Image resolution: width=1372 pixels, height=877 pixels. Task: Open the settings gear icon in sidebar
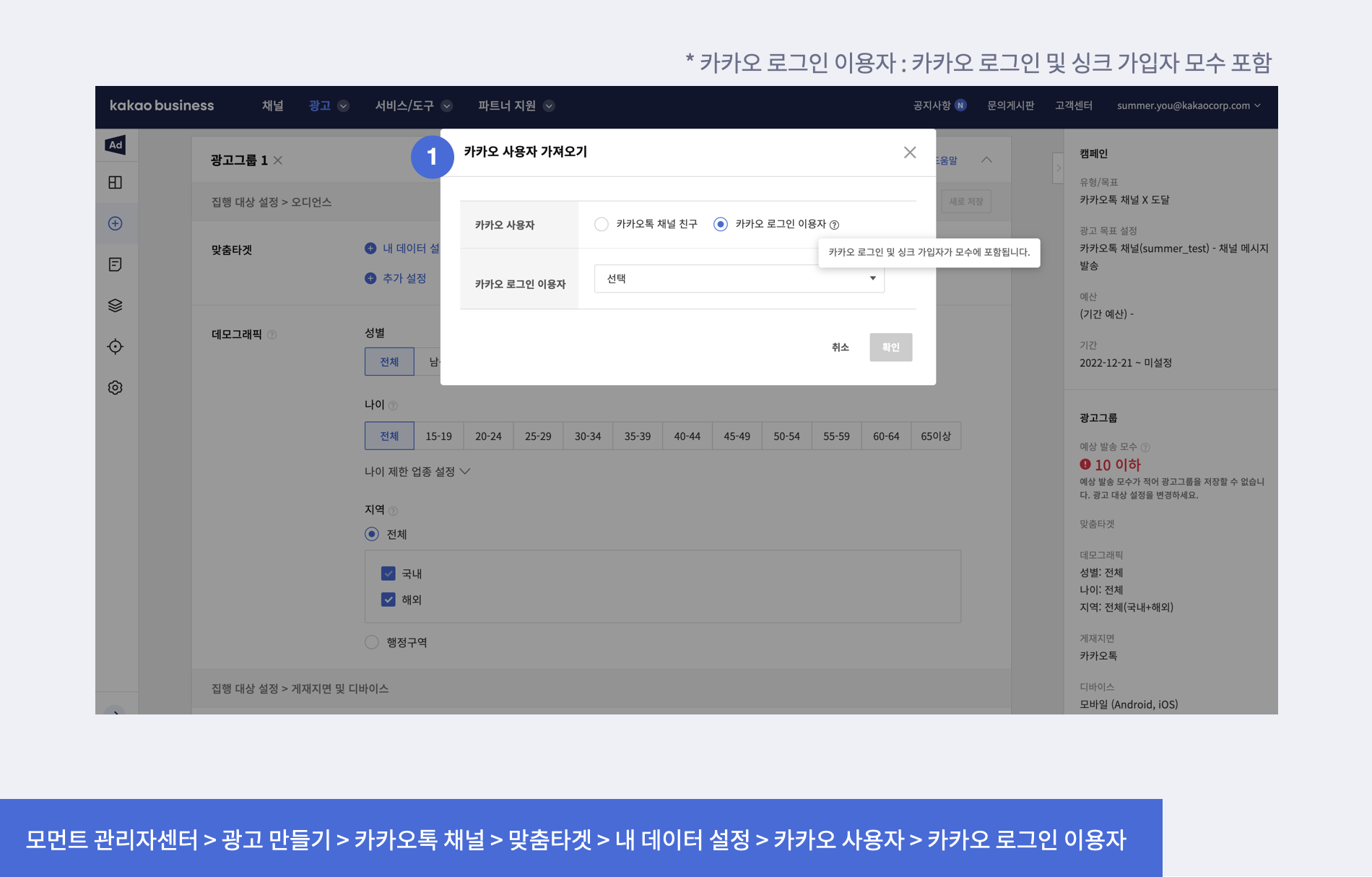(x=116, y=388)
